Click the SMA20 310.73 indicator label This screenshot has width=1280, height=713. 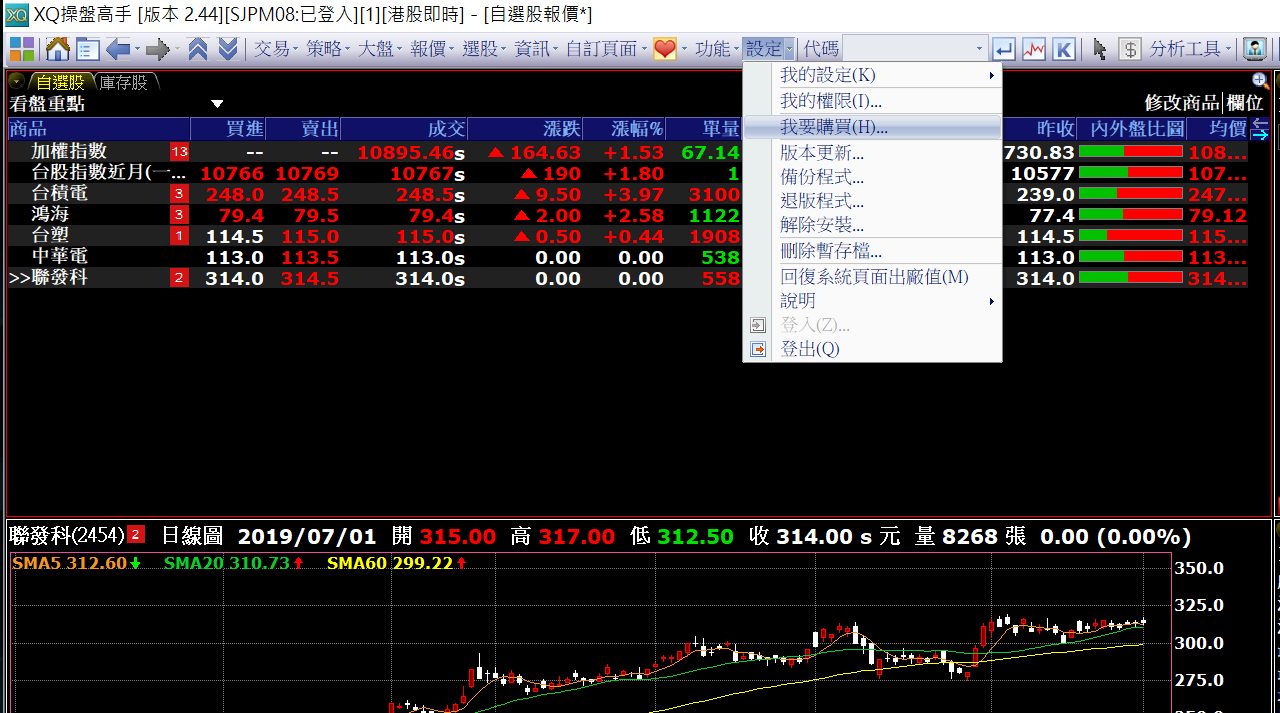227,563
